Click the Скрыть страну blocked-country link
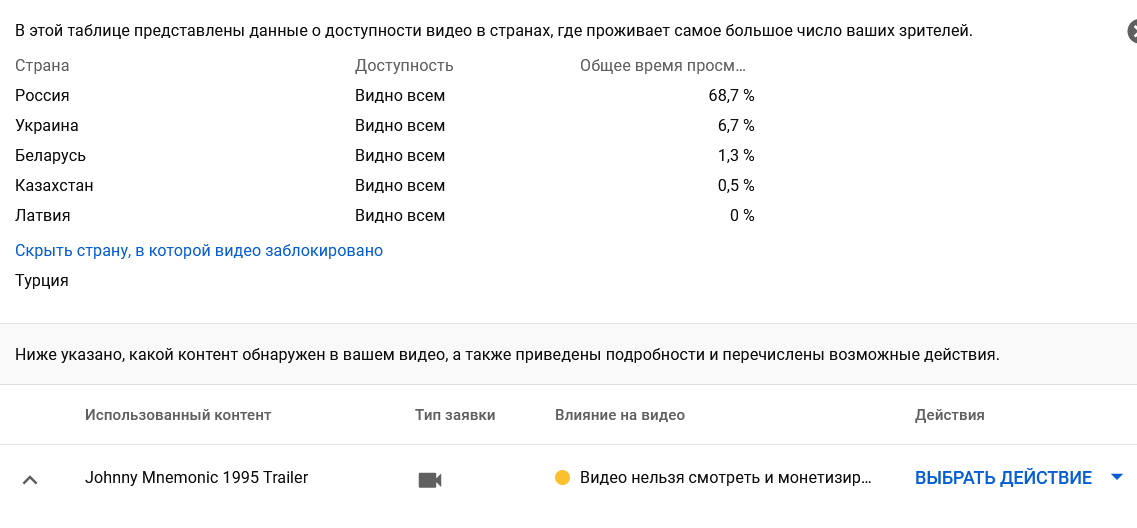The image size is (1137, 528). click(199, 250)
